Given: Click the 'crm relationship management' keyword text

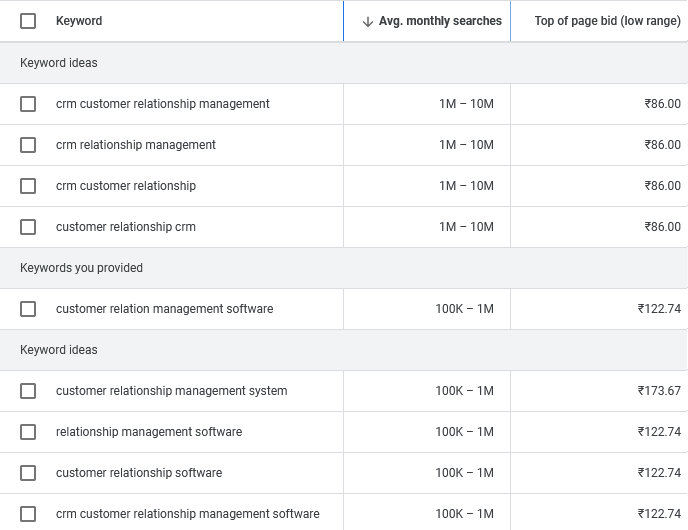Looking at the screenshot, I should coord(136,145).
